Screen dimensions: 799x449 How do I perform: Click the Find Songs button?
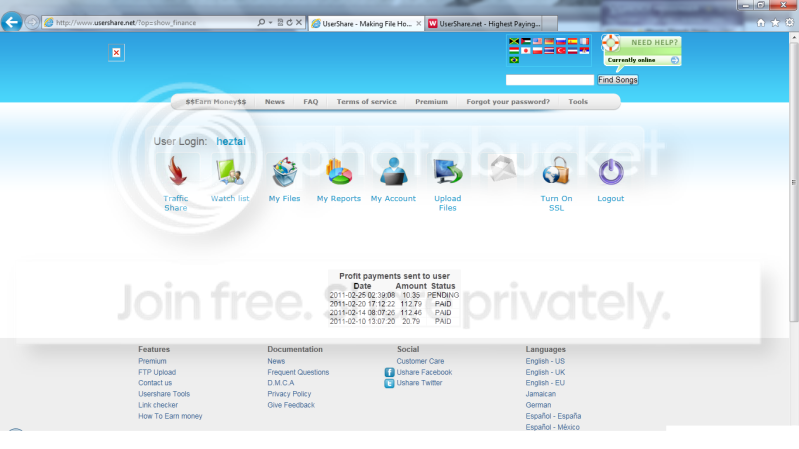(618, 80)
